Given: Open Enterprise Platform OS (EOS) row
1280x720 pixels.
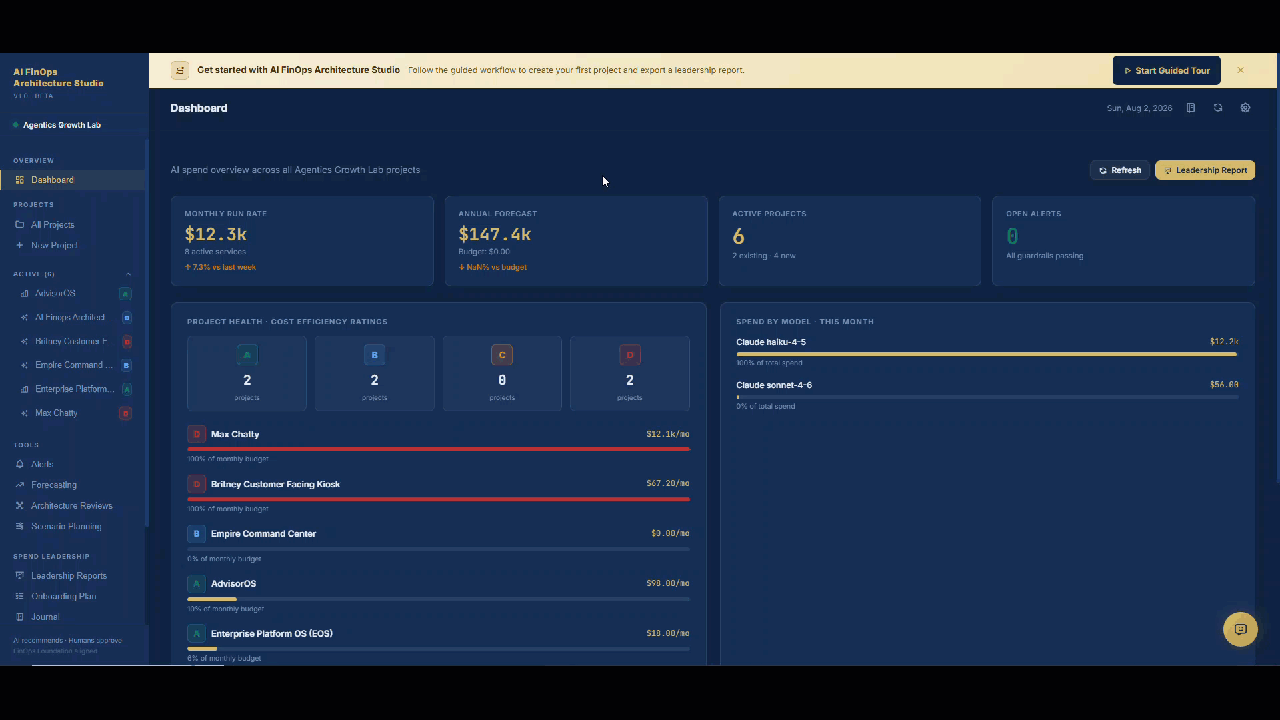Looking at the screenshot, I should pos(438,644).
